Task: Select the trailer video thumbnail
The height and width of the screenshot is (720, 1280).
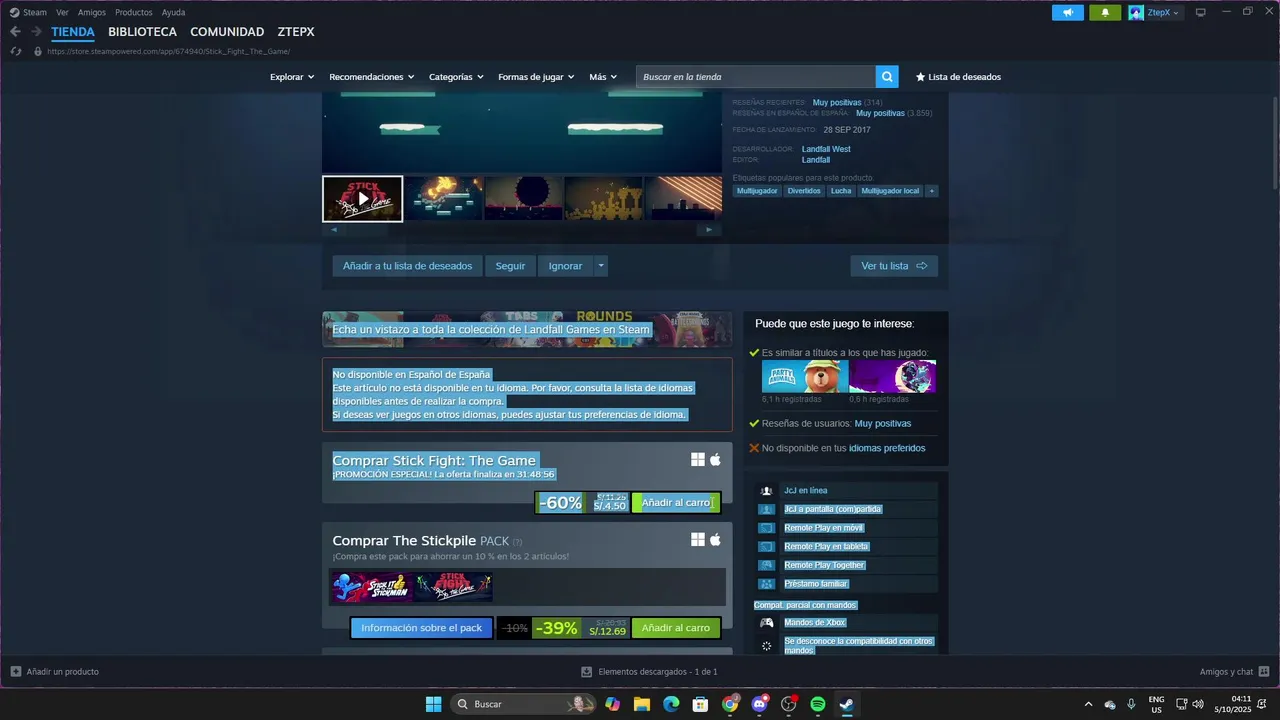Action: 362,198
